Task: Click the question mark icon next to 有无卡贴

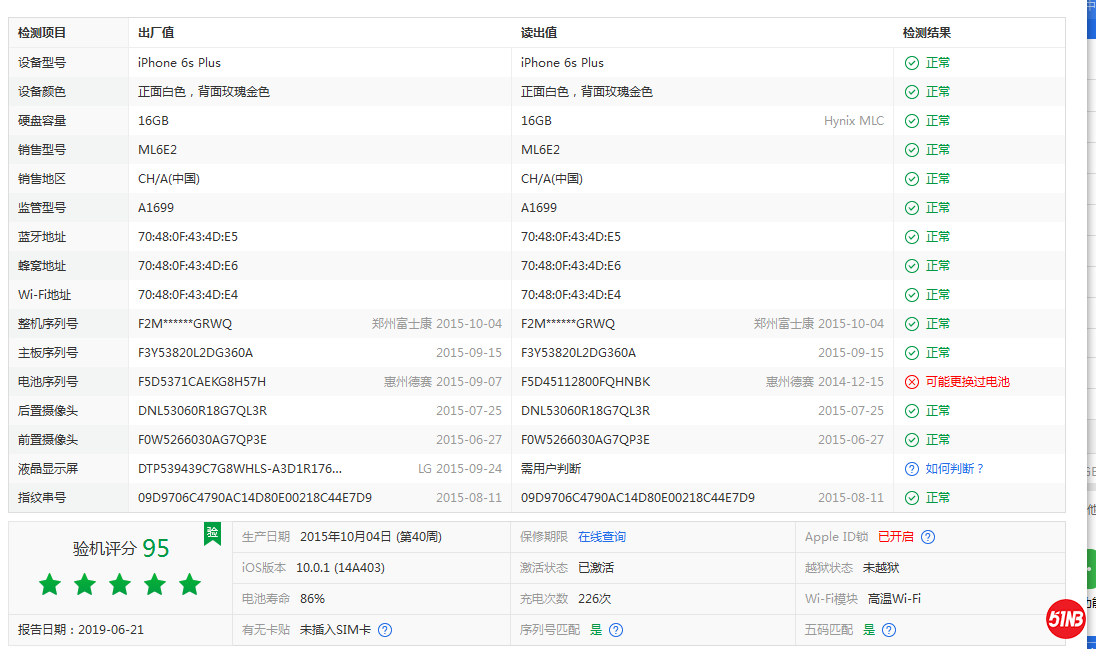Action: (384, 630)
